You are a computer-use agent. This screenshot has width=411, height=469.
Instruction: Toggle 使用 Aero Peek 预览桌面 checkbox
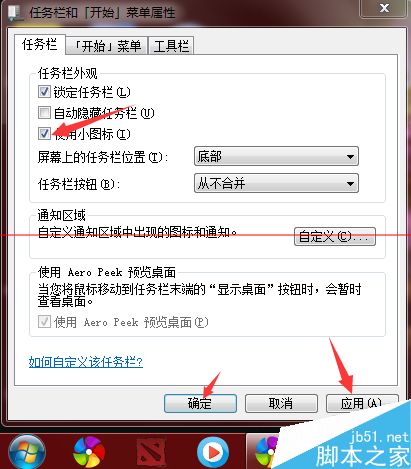point(44,322)
